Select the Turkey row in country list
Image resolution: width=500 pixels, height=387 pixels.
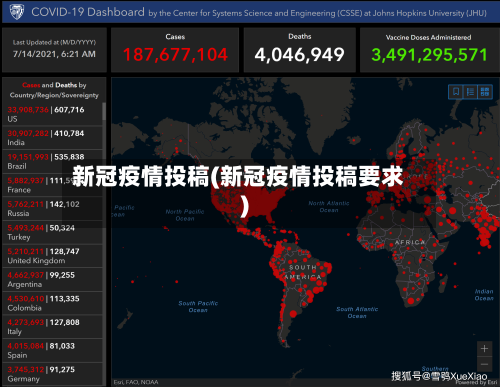[52, 232]
